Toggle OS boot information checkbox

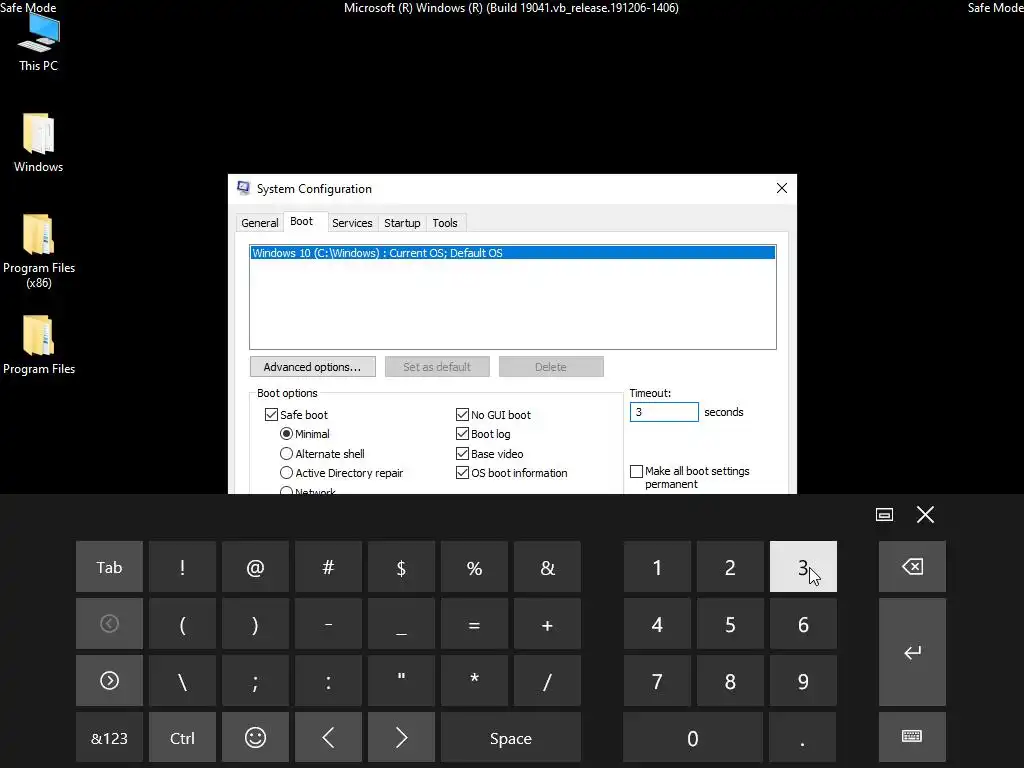coord(462,473)
